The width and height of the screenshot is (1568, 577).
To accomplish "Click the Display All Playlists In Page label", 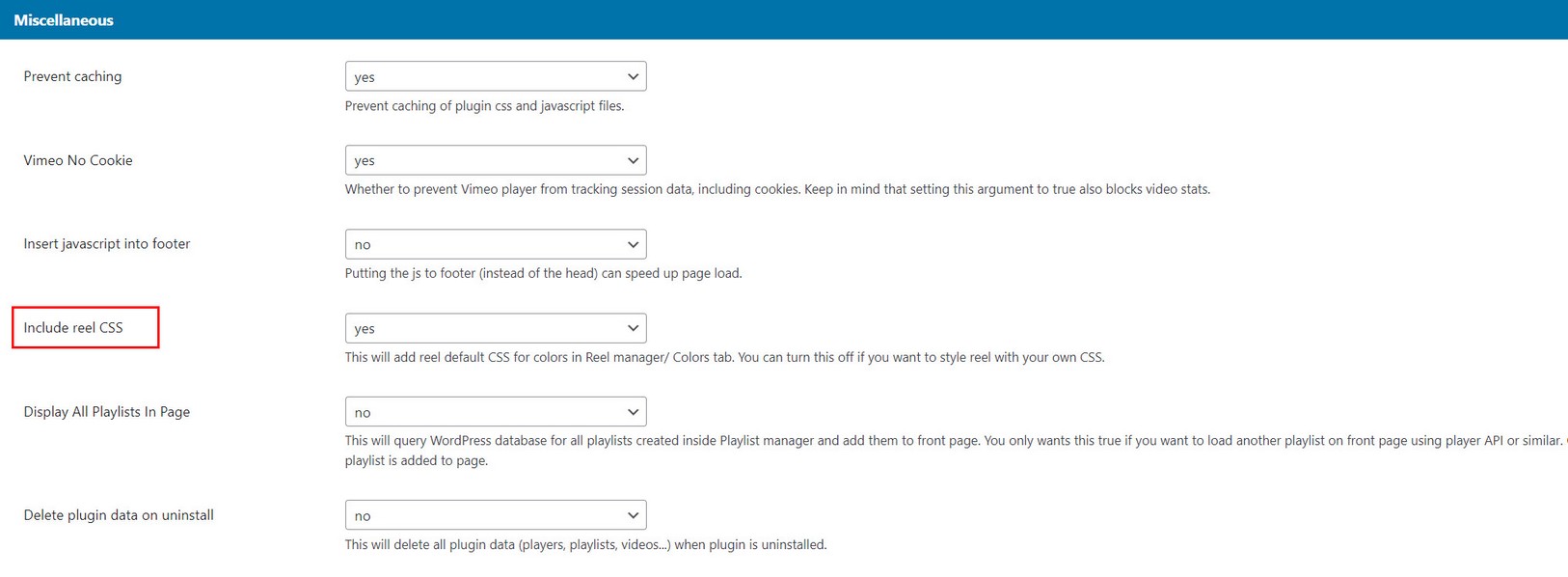I will tap(107, 412).
